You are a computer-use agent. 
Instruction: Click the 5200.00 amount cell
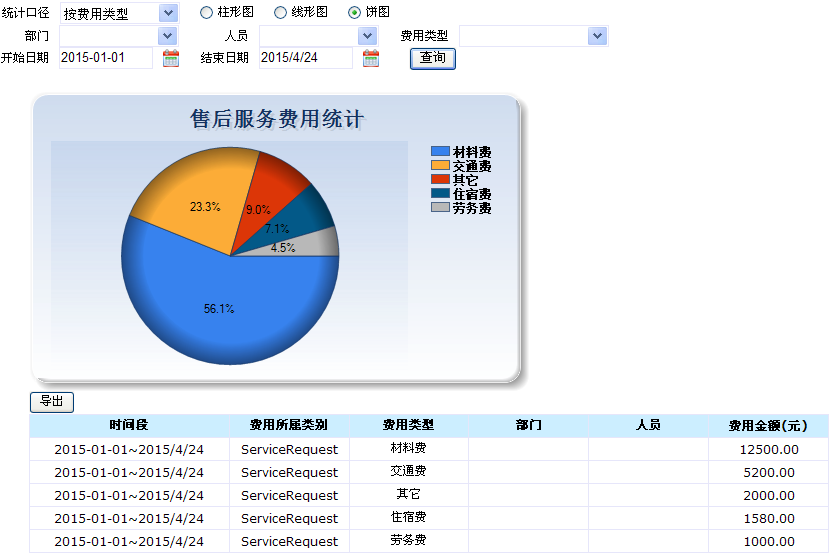(x=768, y=472)
